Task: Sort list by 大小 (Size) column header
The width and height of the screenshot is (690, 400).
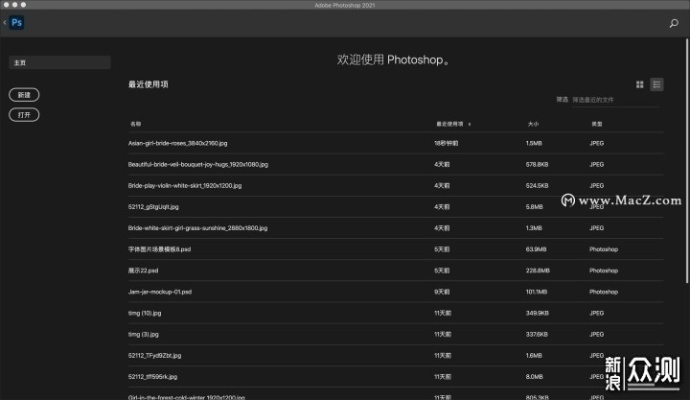Action: (x=533, y=124)
